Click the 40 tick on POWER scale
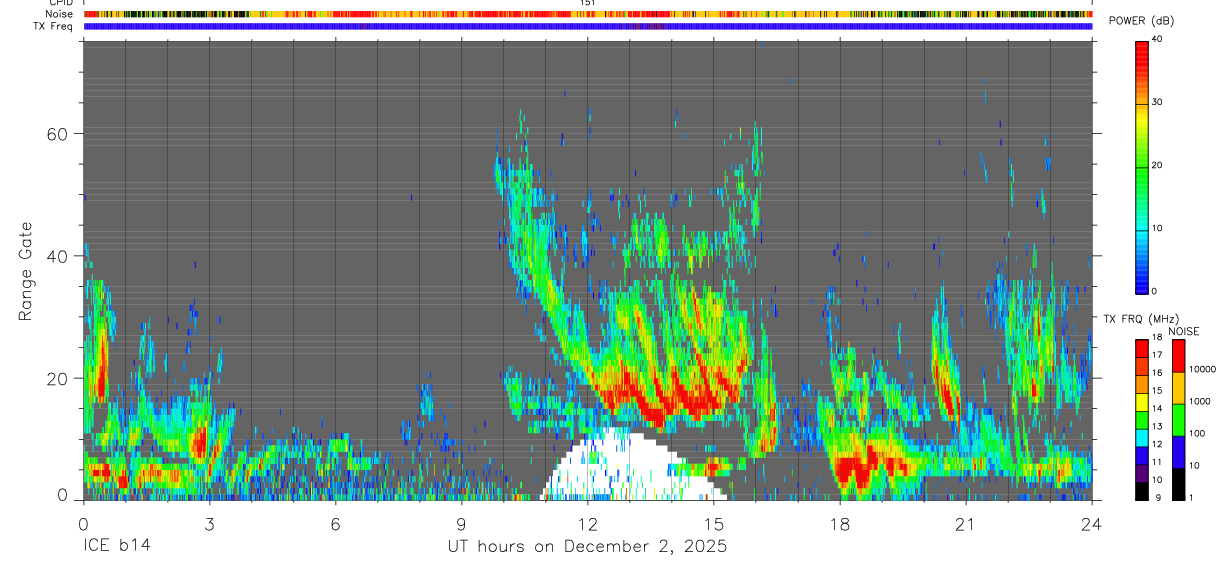 (1158, 39)
